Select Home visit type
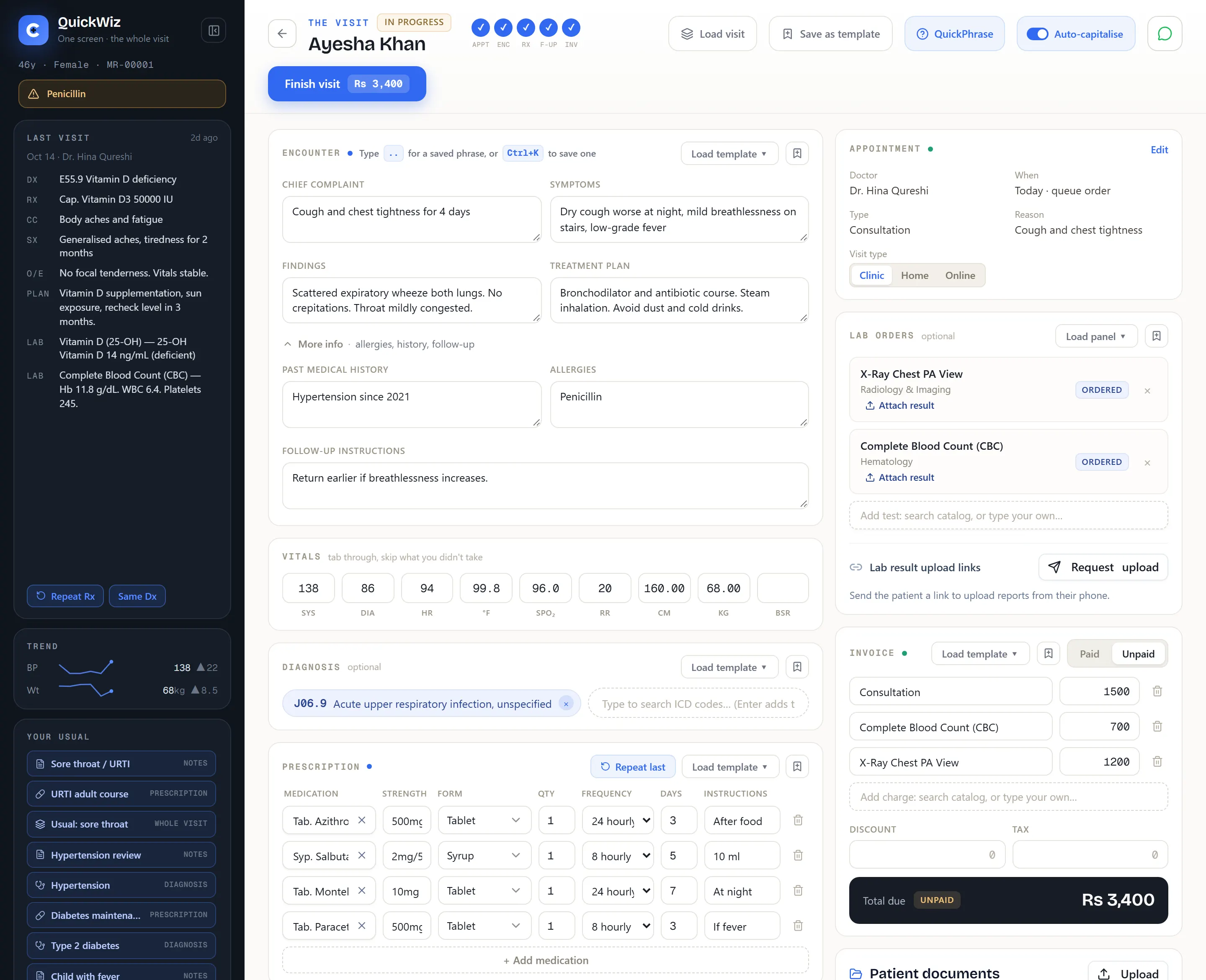Screen dimensions: 1206x980 click(914, 276)
